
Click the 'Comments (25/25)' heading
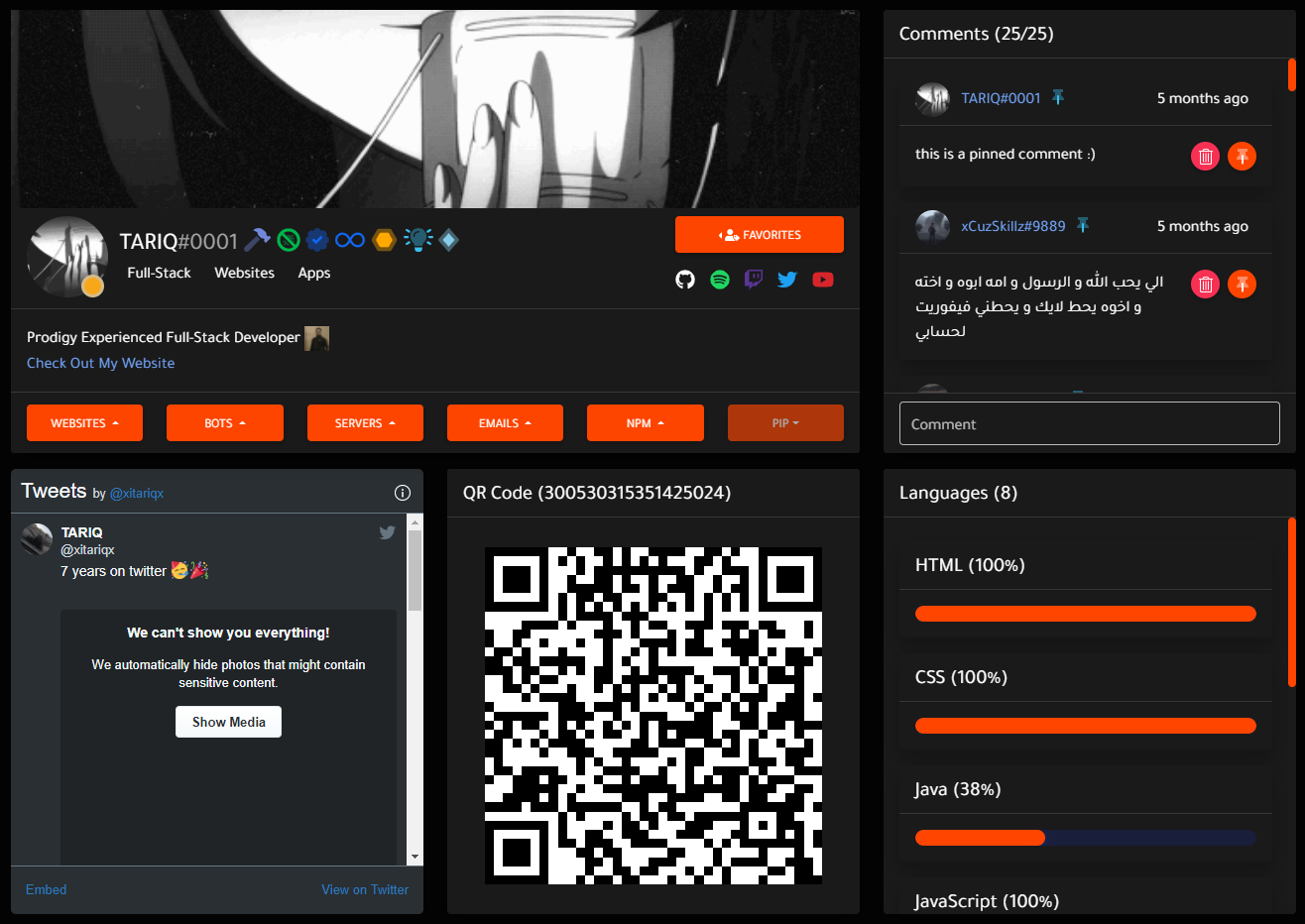[x=976, y=34]
